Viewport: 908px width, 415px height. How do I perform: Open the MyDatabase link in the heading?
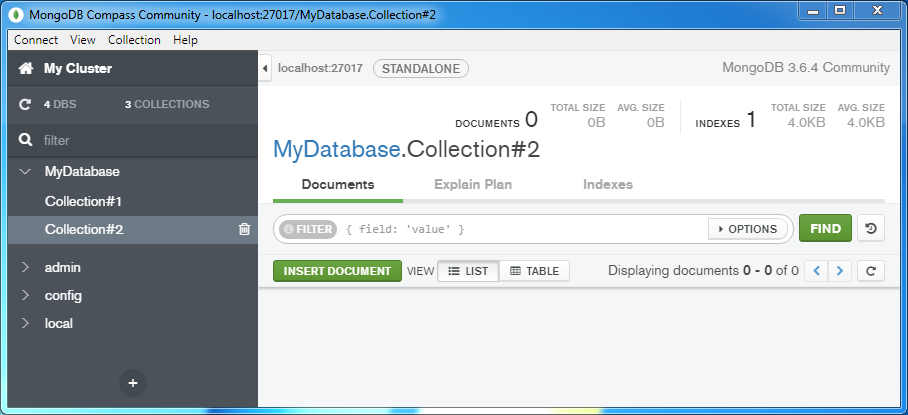[x=336, y=149]
